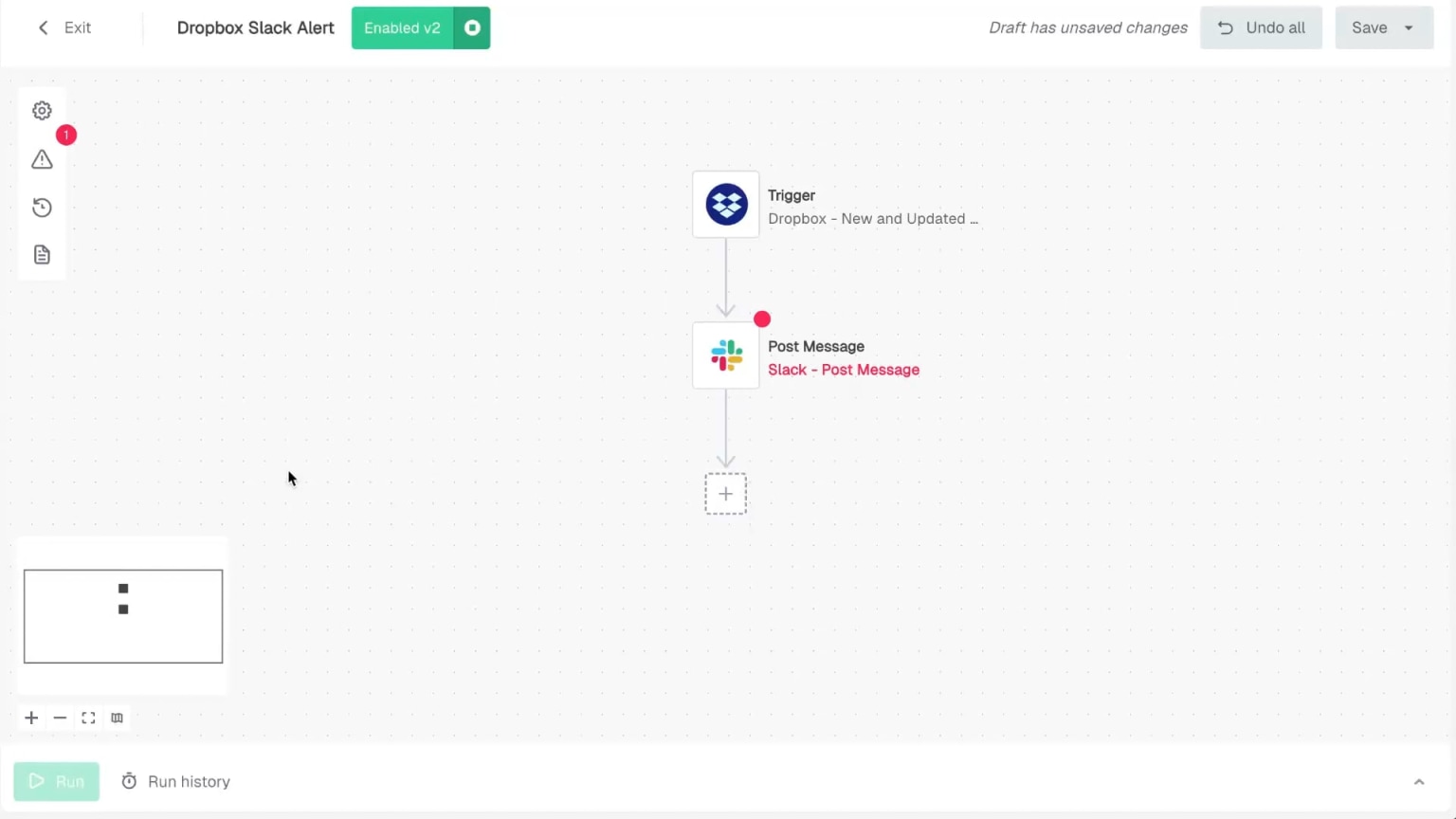
Task: Open version history clock icon
Action: (42, 208)
